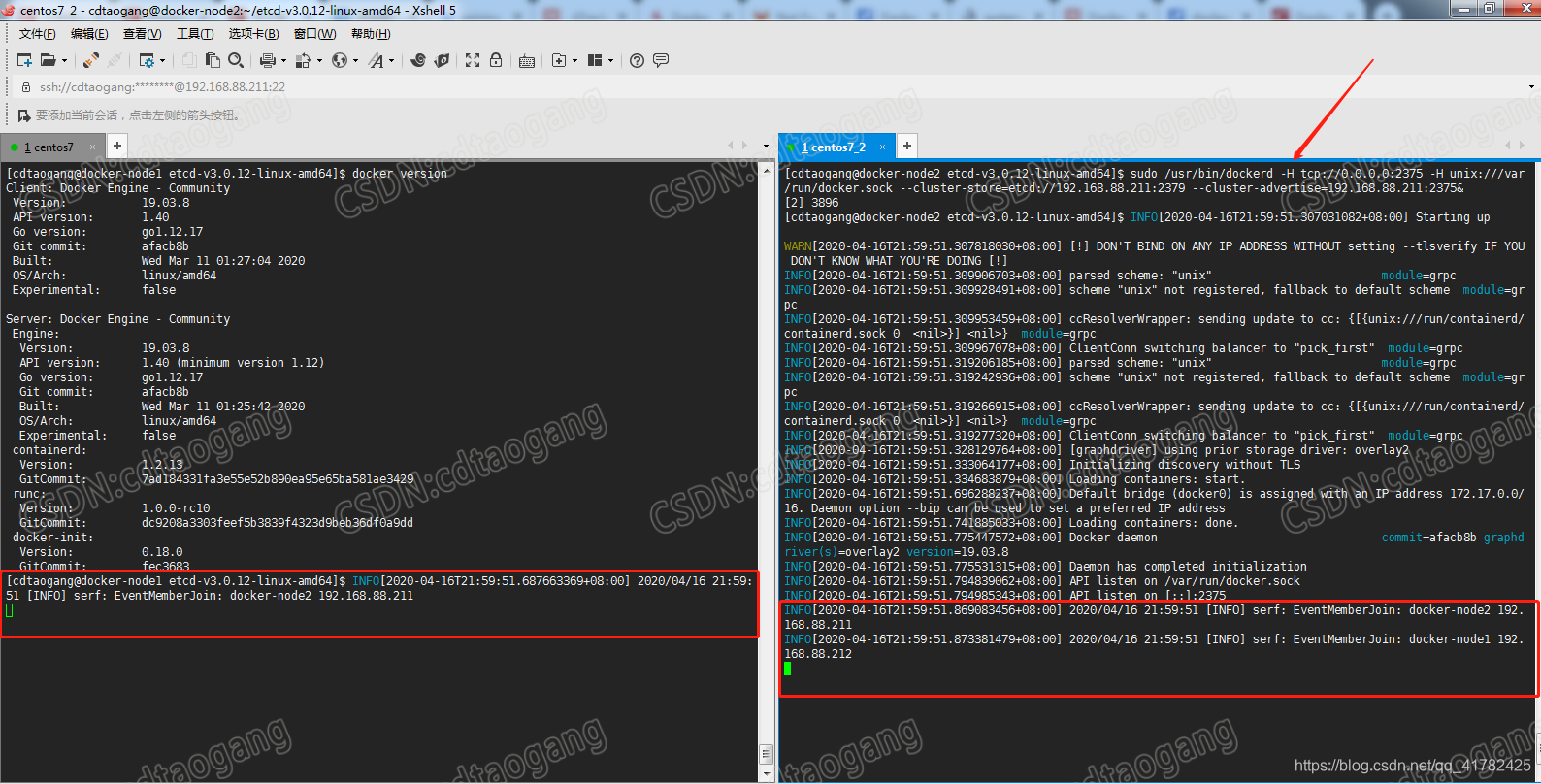This screenshot has height=784, width=1541.
Task: Click the ssh address bar field
Action: (x=776, y=87)
